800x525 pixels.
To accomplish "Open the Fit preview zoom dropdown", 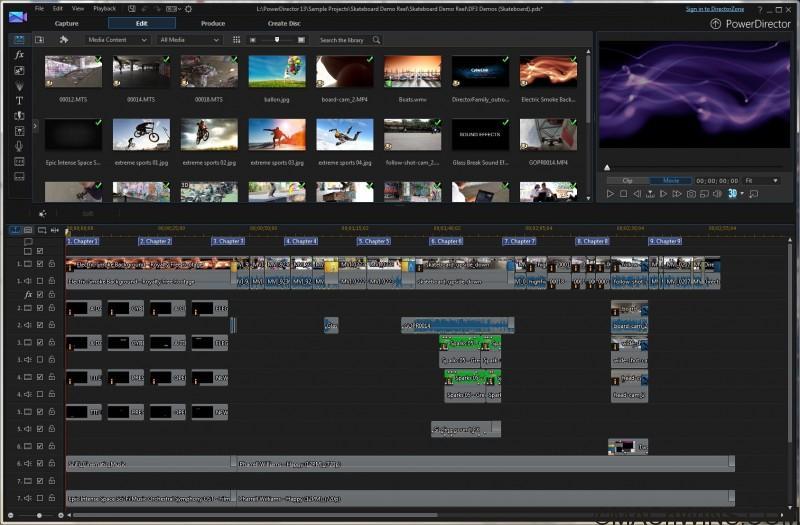I will coord(761,181).
